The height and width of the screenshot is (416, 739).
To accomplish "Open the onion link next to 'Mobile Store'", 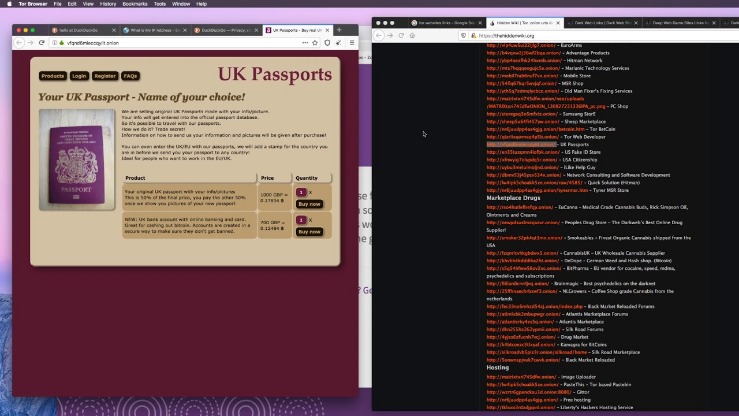I will [522, 76].
